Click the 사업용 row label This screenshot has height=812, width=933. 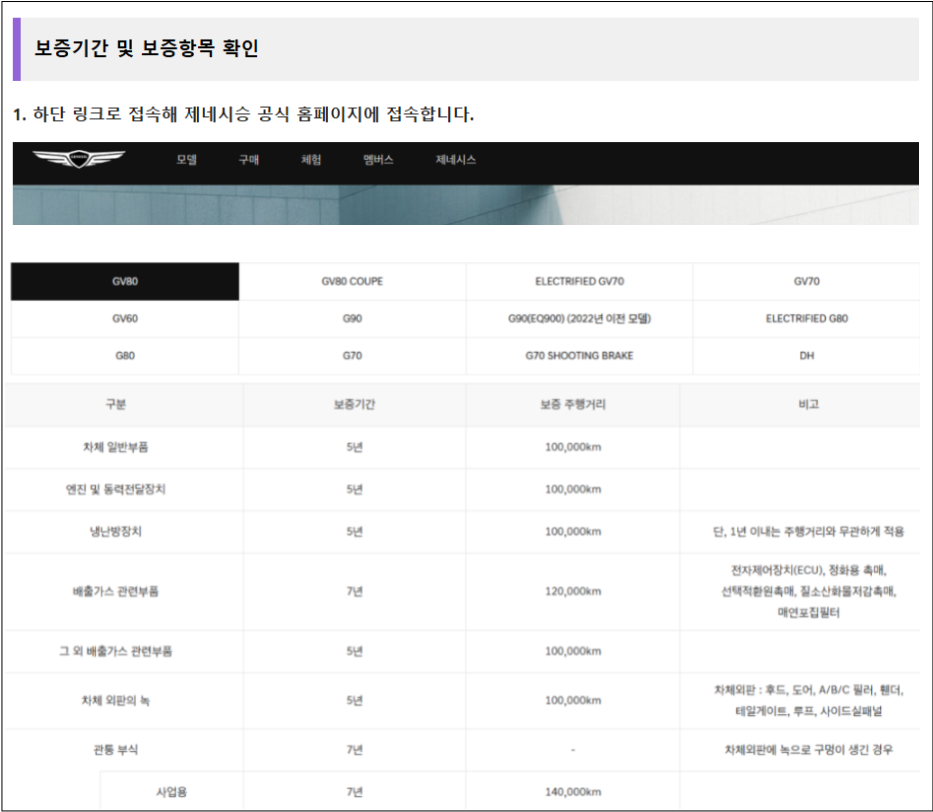click(x=171, y=792)
